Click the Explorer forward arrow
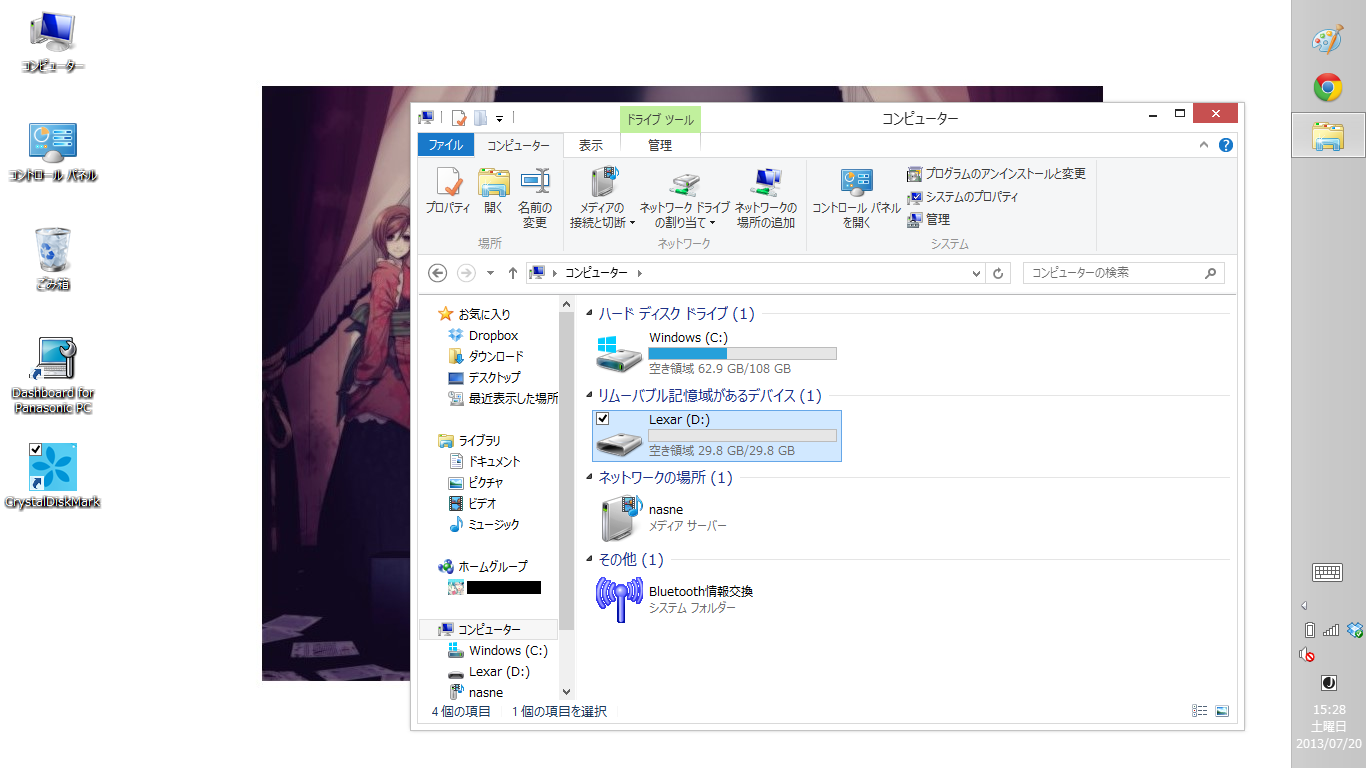Viewport: 1366px width, 768px height. (466, 273)
